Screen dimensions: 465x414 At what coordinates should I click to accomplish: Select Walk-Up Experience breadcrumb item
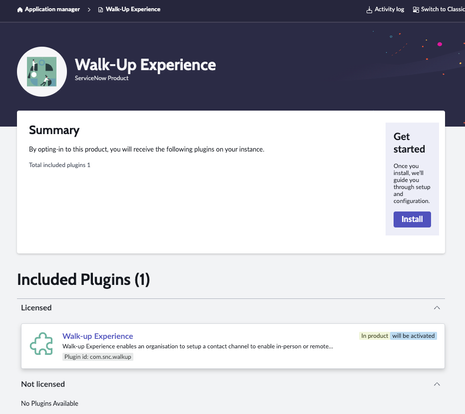coord(133,9)
